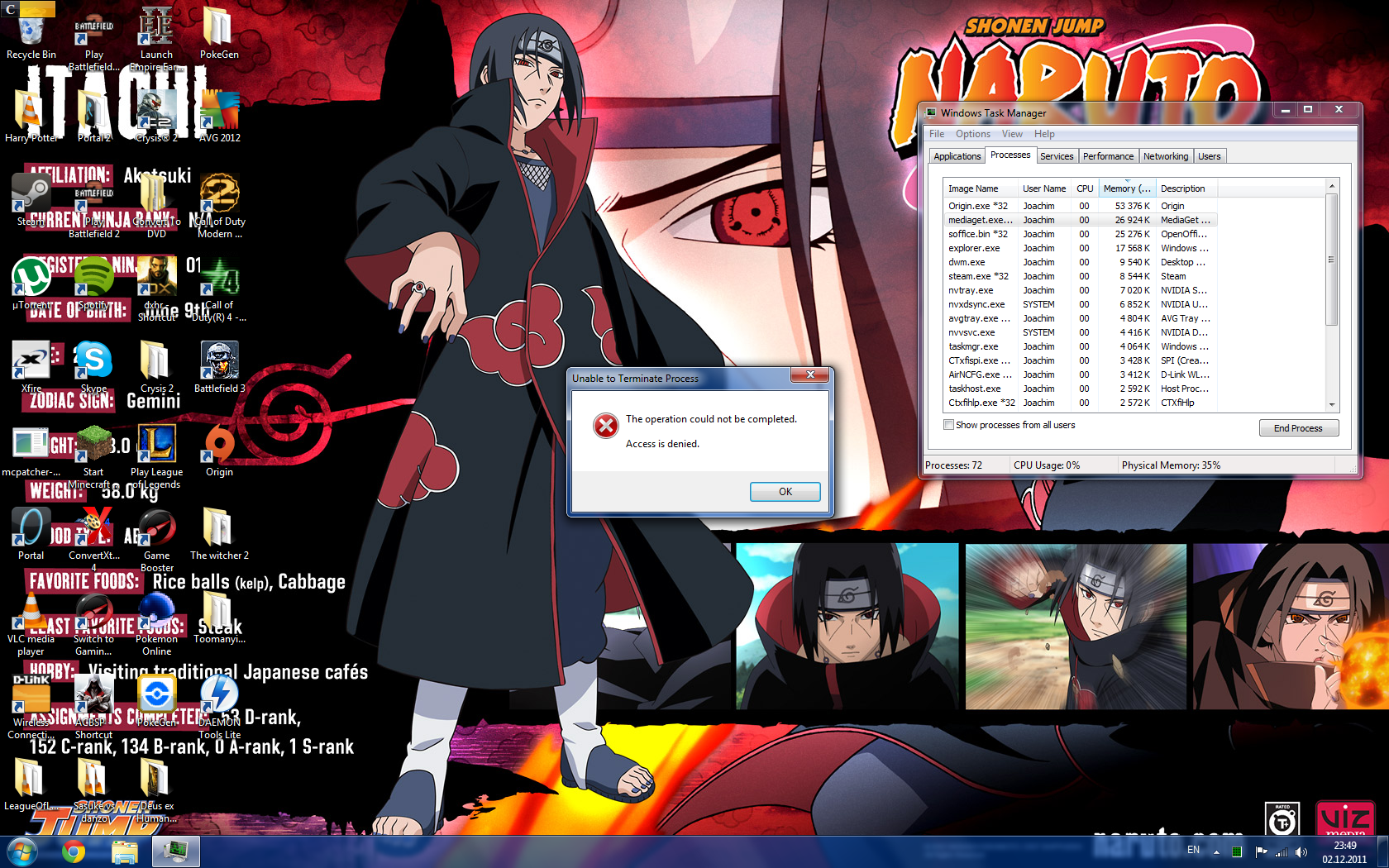Select the Crysis 2 folder icon
The image size is (1389, 868).
pyautogui.click(x=156, y=365)
